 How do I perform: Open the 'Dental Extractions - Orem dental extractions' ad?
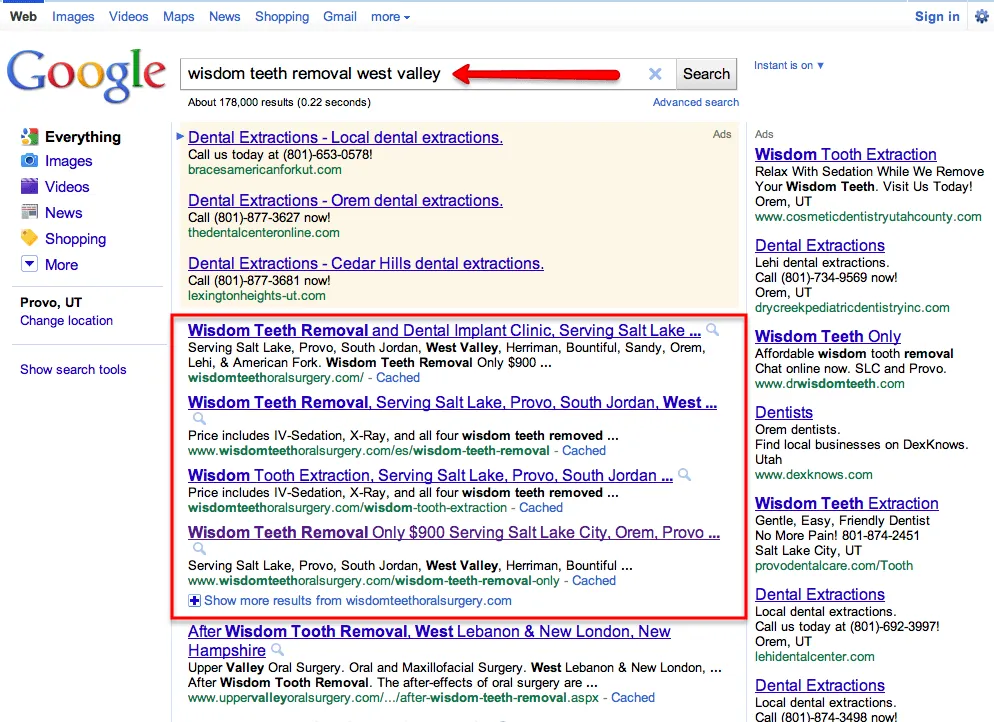click(345, 200)
